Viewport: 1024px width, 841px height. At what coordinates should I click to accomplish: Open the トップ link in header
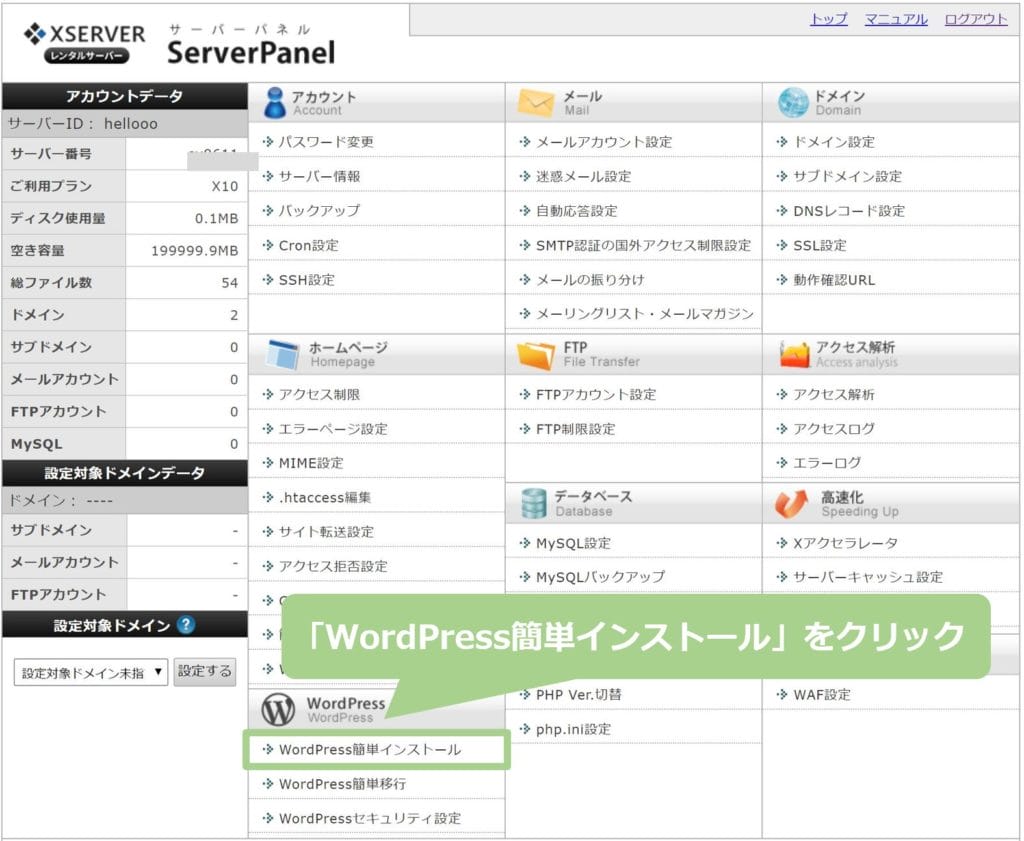point(828,19)
